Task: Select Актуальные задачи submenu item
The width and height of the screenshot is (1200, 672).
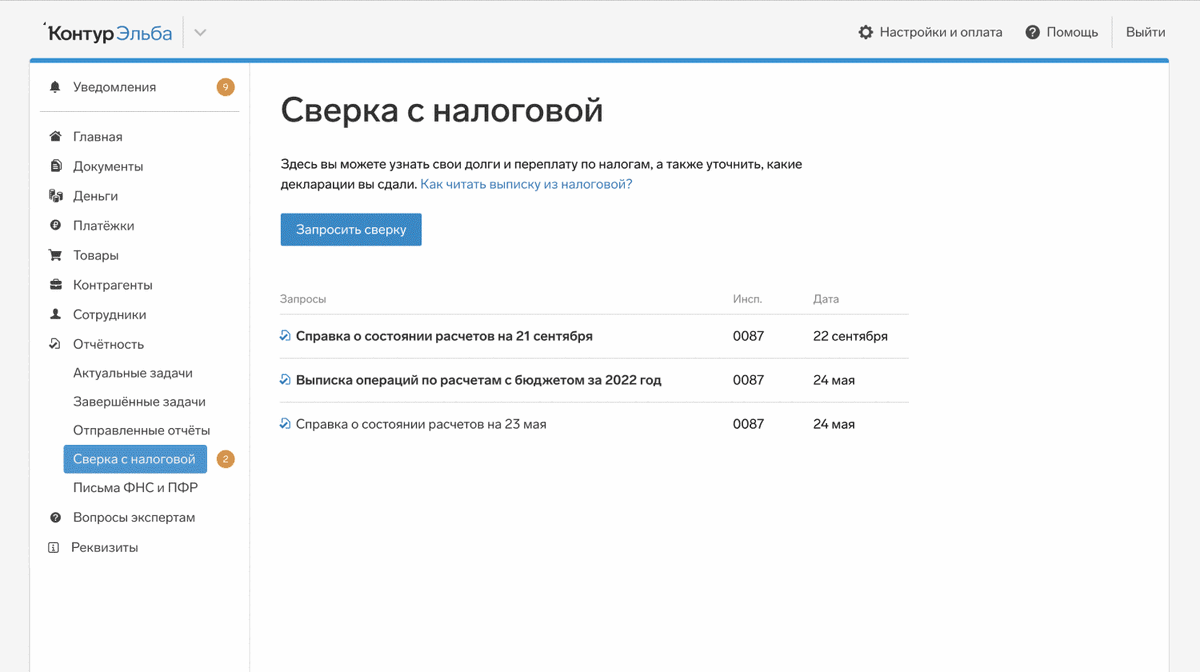Action: pos(133,373)
